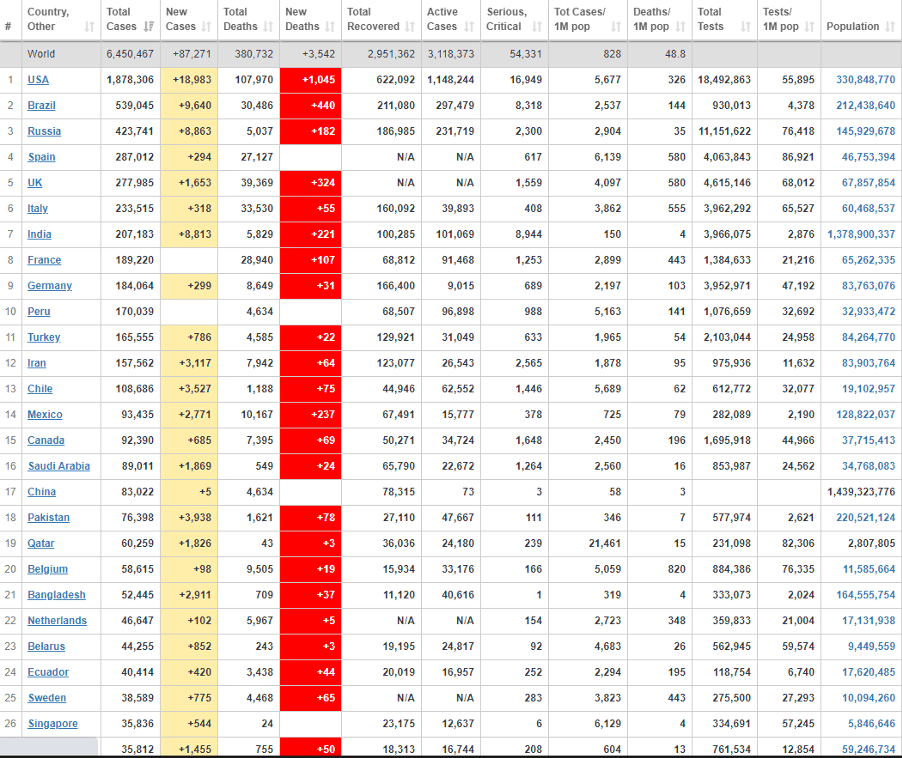Viewport: 902px width, 758px height.
Task: Select World total cases 6,450,467
Action: tap(130, 55)
